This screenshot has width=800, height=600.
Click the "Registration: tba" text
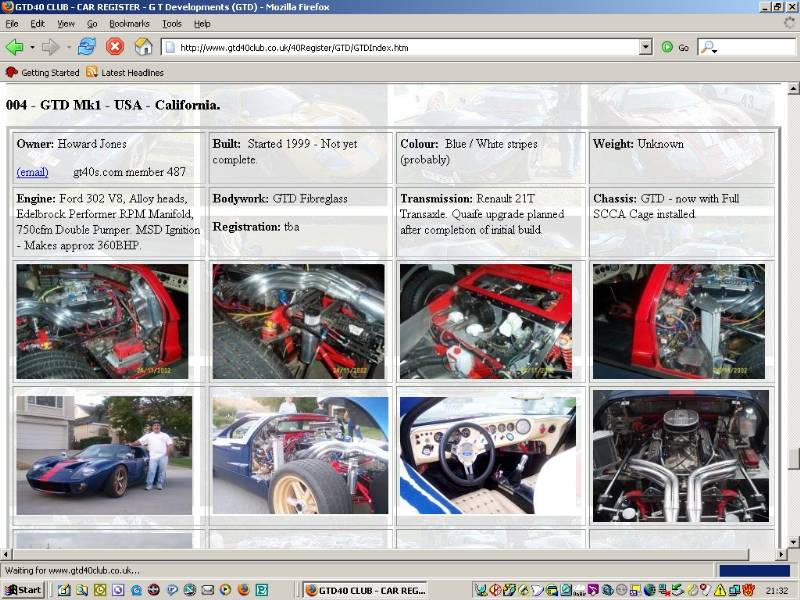(256, 227)
